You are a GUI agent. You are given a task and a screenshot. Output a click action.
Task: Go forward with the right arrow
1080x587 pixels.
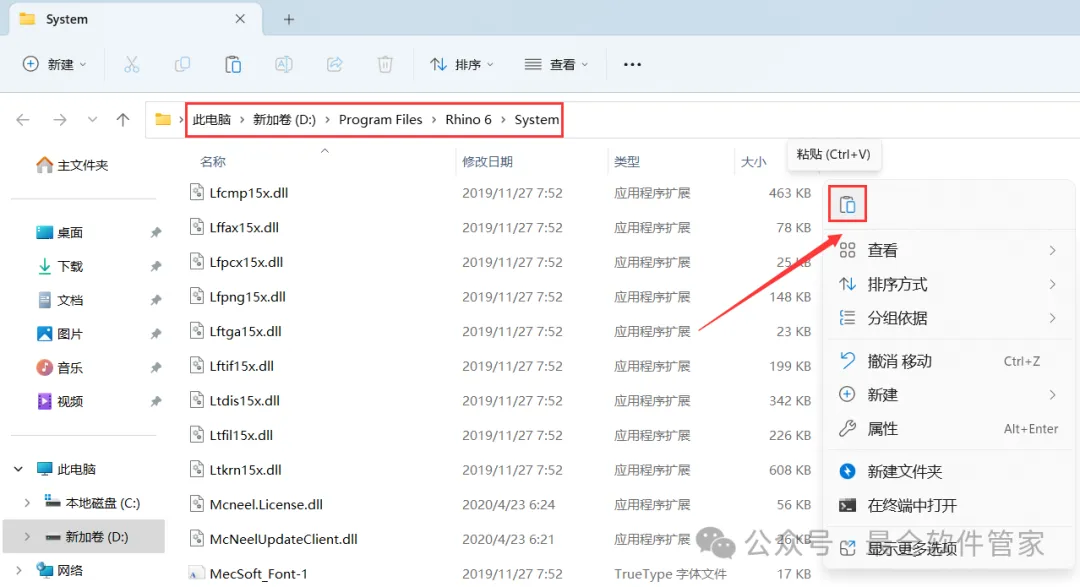(60, 120)
